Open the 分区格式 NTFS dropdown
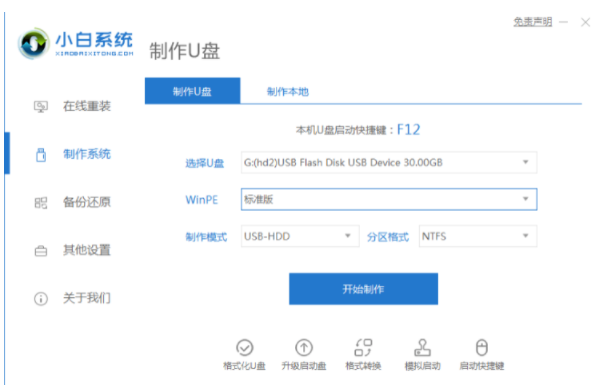The height and width of the screenshot is (392, 600). [478, 236]
